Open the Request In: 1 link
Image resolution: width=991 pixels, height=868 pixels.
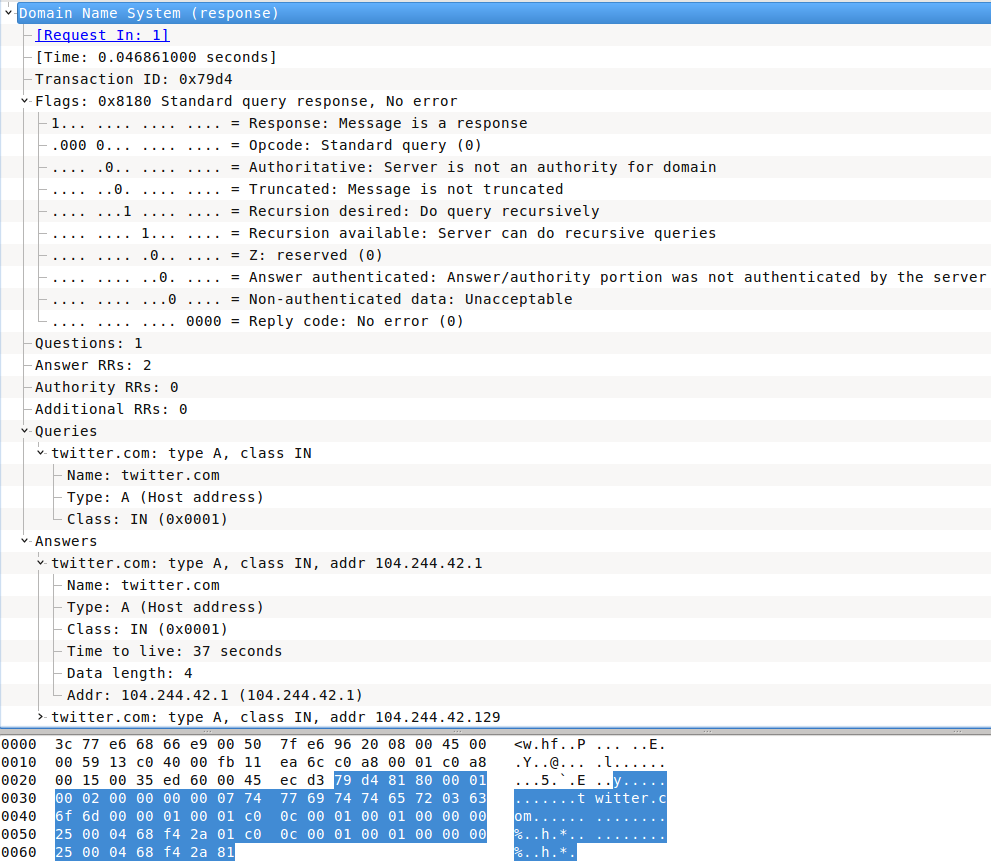[x=102, y=35]
